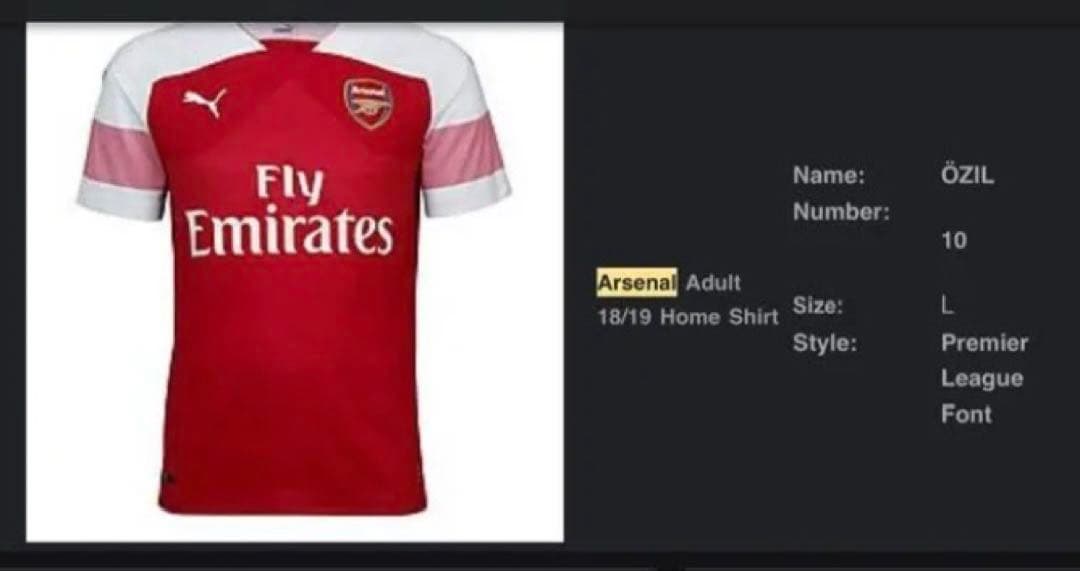The image size is (1080, 571).
Task: Select the shirt number 10
Action: [954, 241]
